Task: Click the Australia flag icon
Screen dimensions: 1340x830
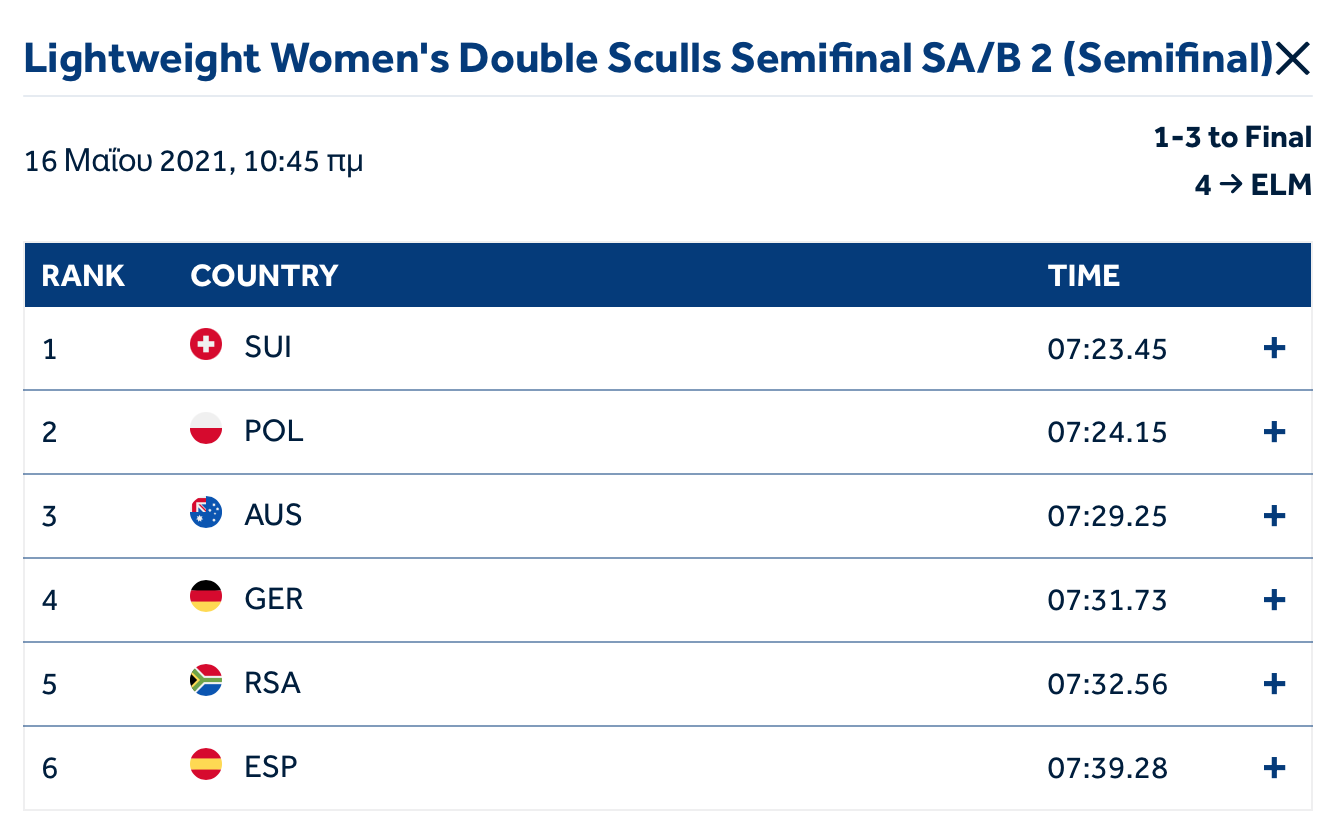Action: 206,514
